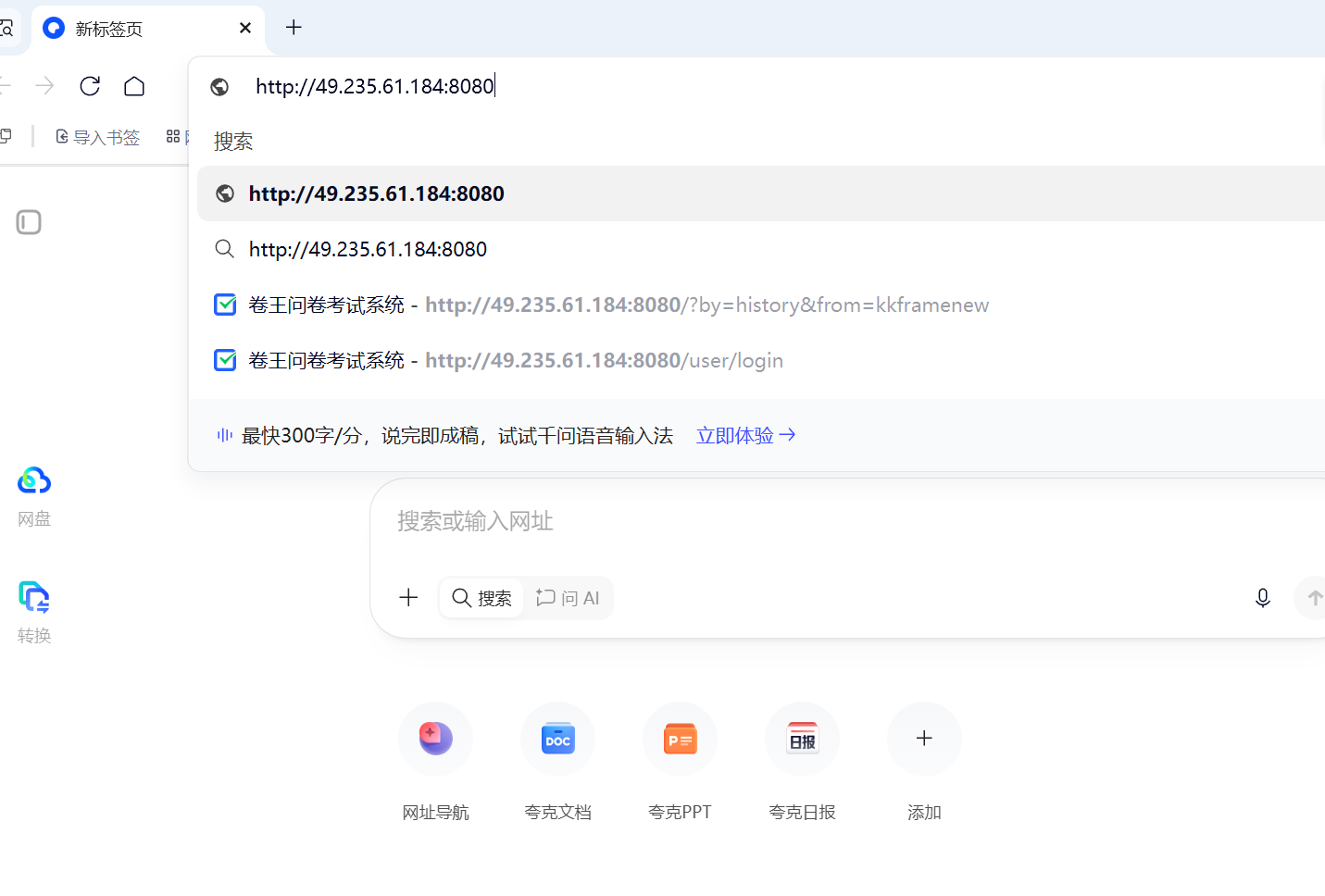
Task: Click the voice input waveform icon
Action: pos(224,435)
